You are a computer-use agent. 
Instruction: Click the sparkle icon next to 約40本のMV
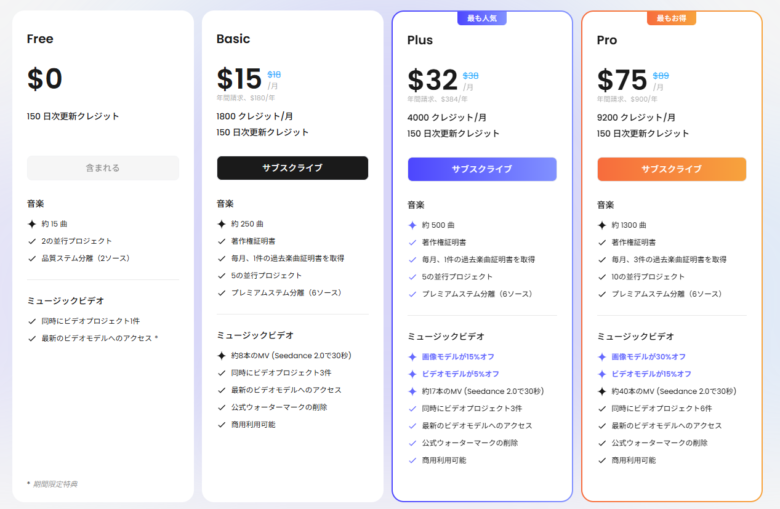(602, 391)
